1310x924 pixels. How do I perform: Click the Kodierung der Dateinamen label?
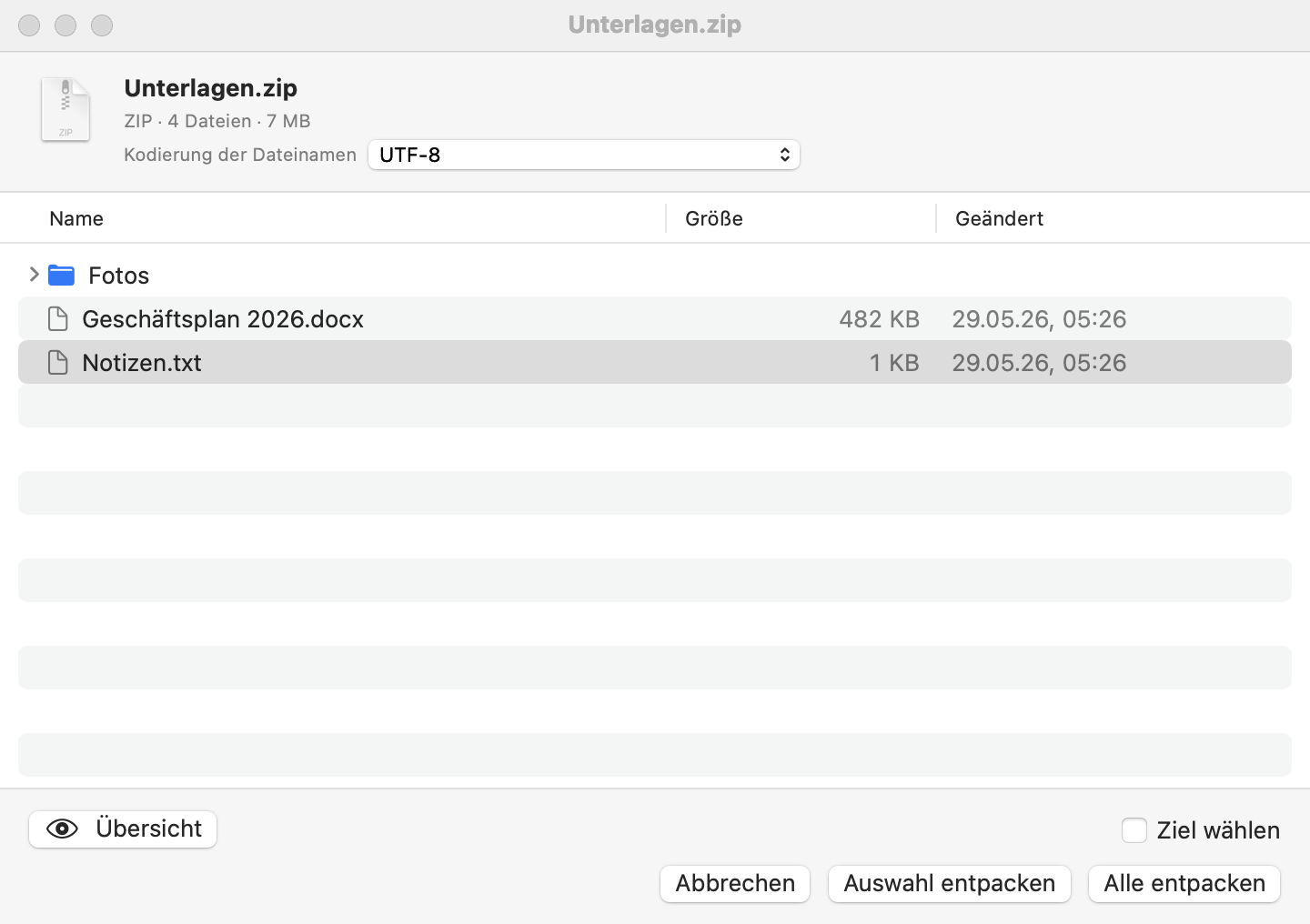click(240, 155)
